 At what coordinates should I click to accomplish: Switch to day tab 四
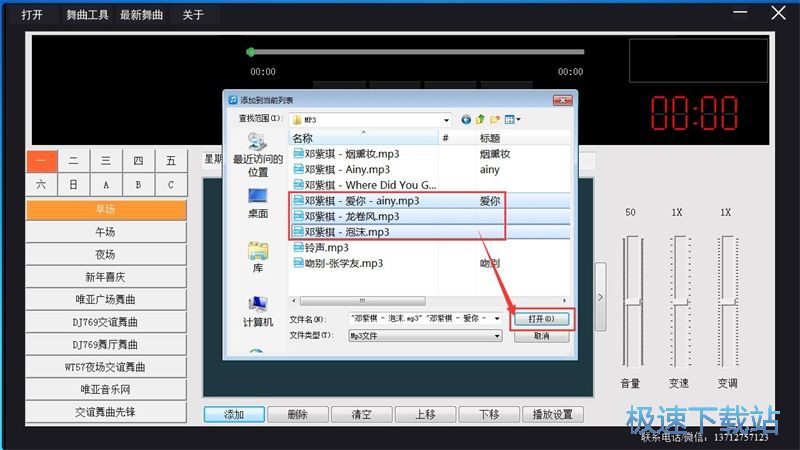(x=138, y=161)
